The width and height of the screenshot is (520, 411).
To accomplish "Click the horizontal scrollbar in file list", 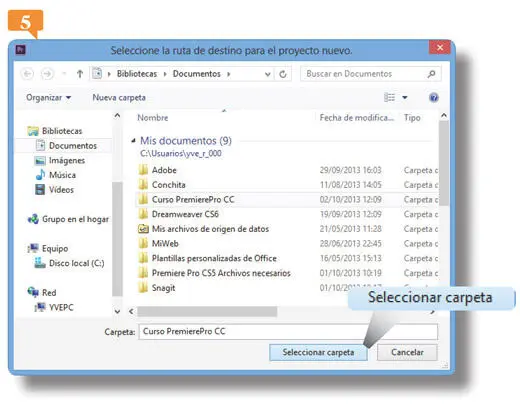I will 207,312.
